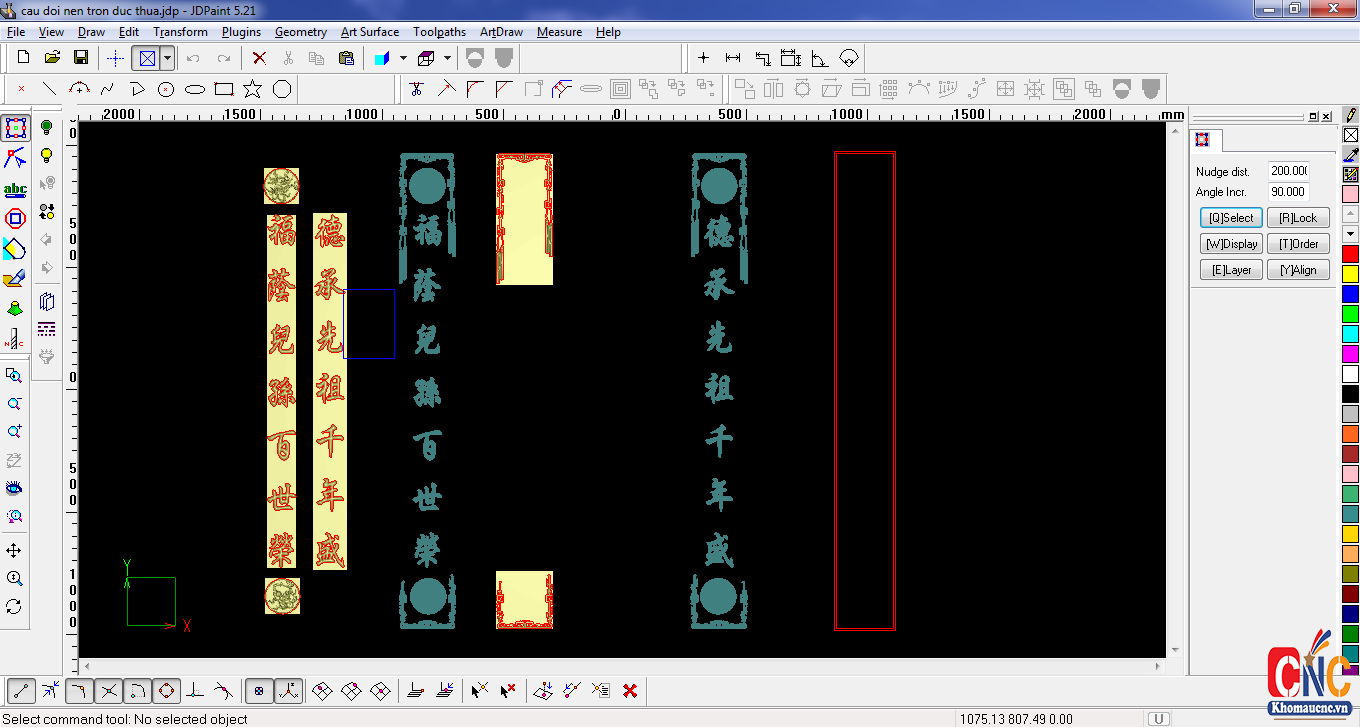Click the red X delete icon
This screenshot has width=1360, height=728.
259,58
